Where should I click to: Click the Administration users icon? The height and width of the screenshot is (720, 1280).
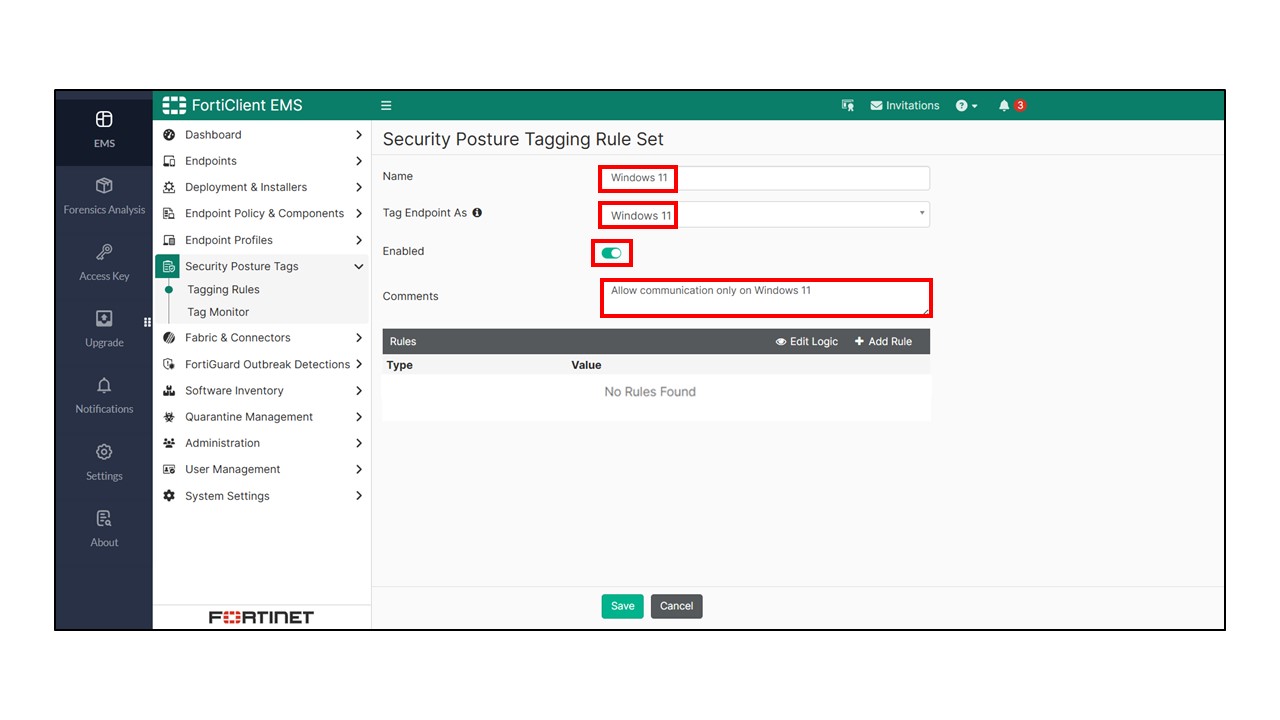pos(169,443)
